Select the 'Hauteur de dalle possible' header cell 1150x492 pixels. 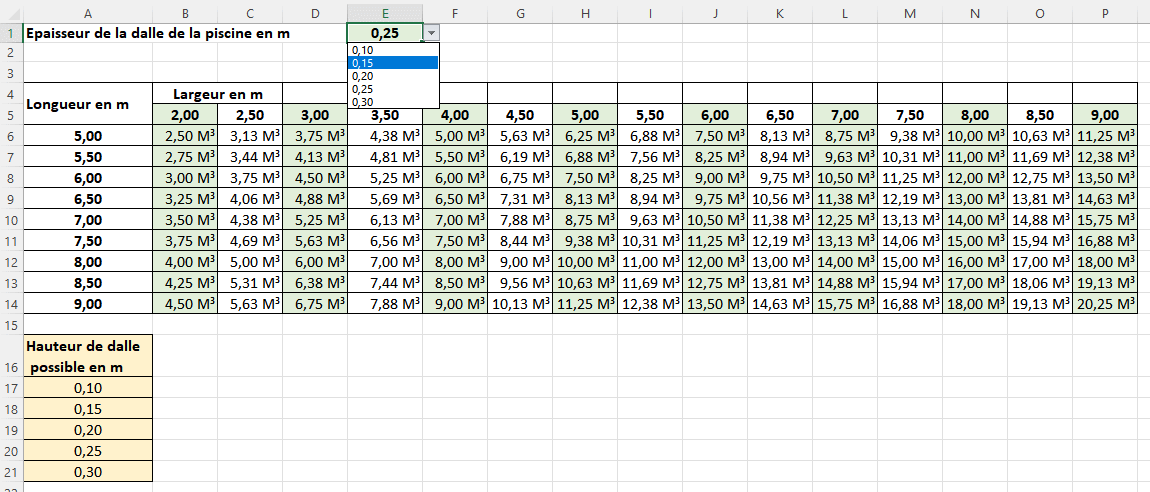[x=88, y=357]
